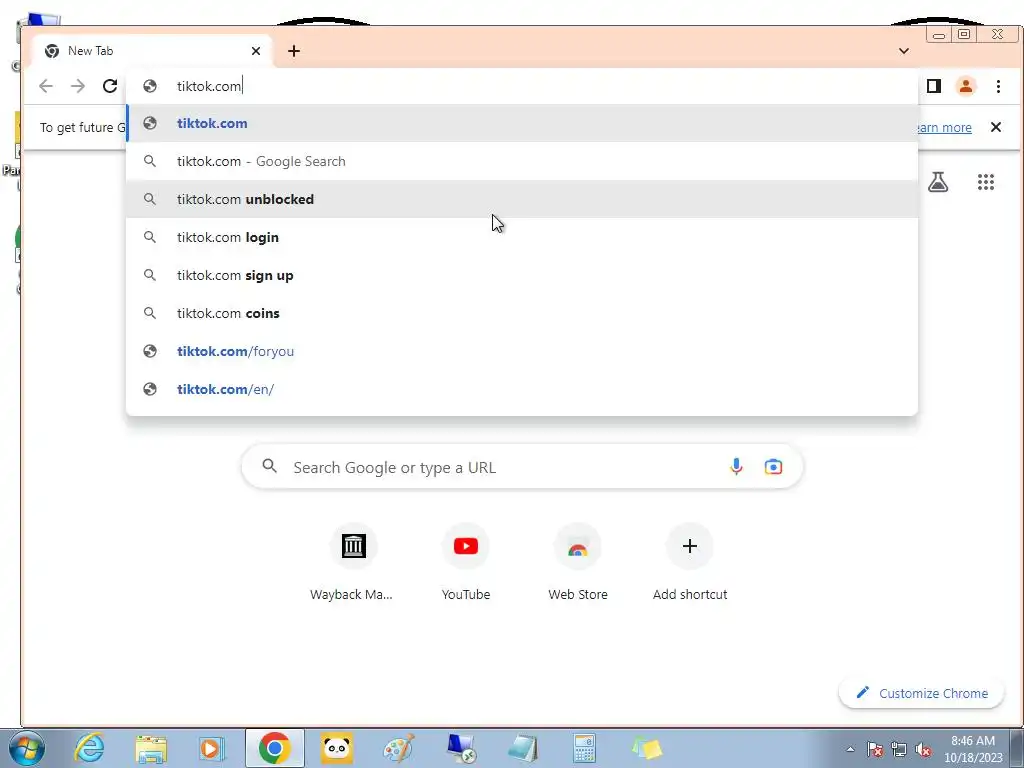1024x768 pixels.
Task: Choose the tiktok.com URL suggestion
Action: [x=522, y=123]
